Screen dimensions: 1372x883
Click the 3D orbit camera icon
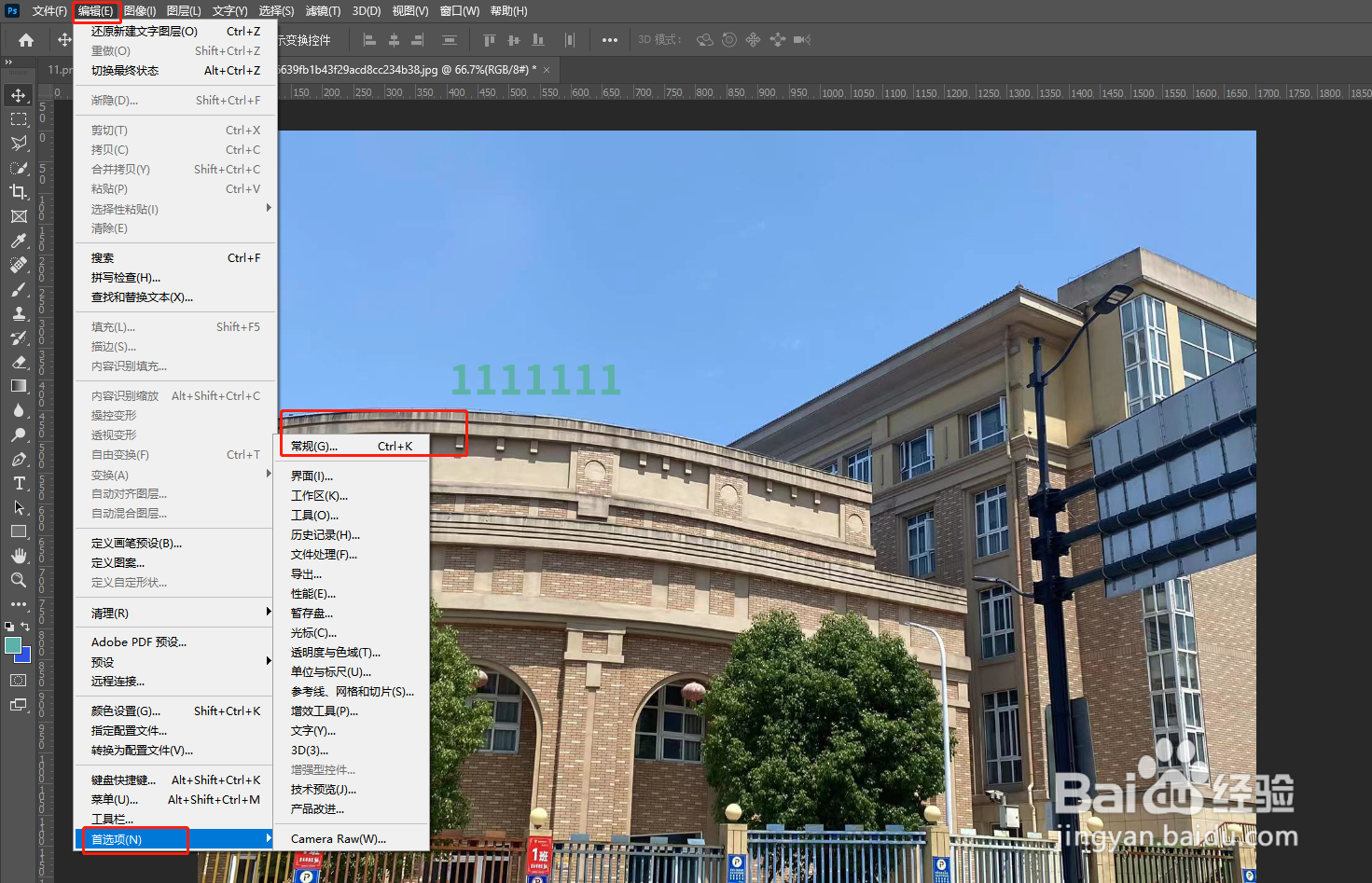[x=705, y=40]
